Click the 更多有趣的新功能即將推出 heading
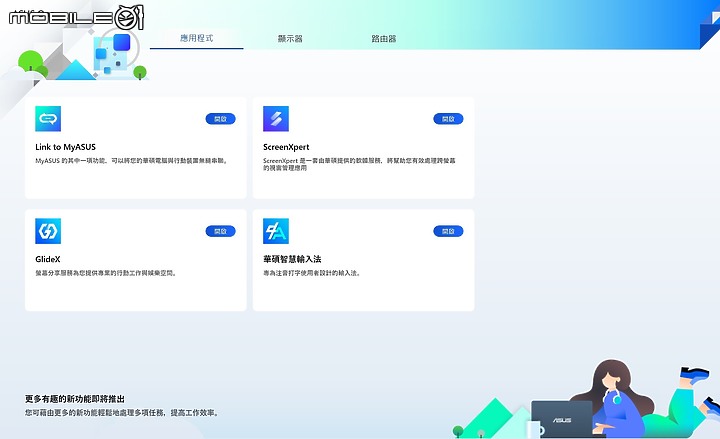The image size is (720, 439). (x=75, y=399)
